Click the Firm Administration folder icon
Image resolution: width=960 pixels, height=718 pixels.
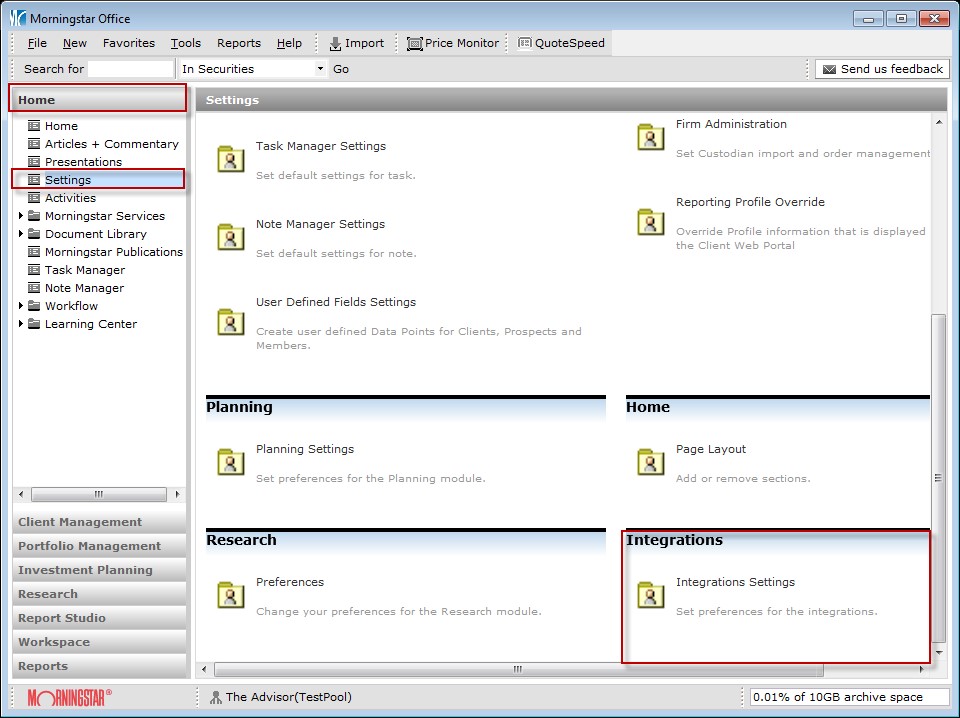click(x=651, y=137)
